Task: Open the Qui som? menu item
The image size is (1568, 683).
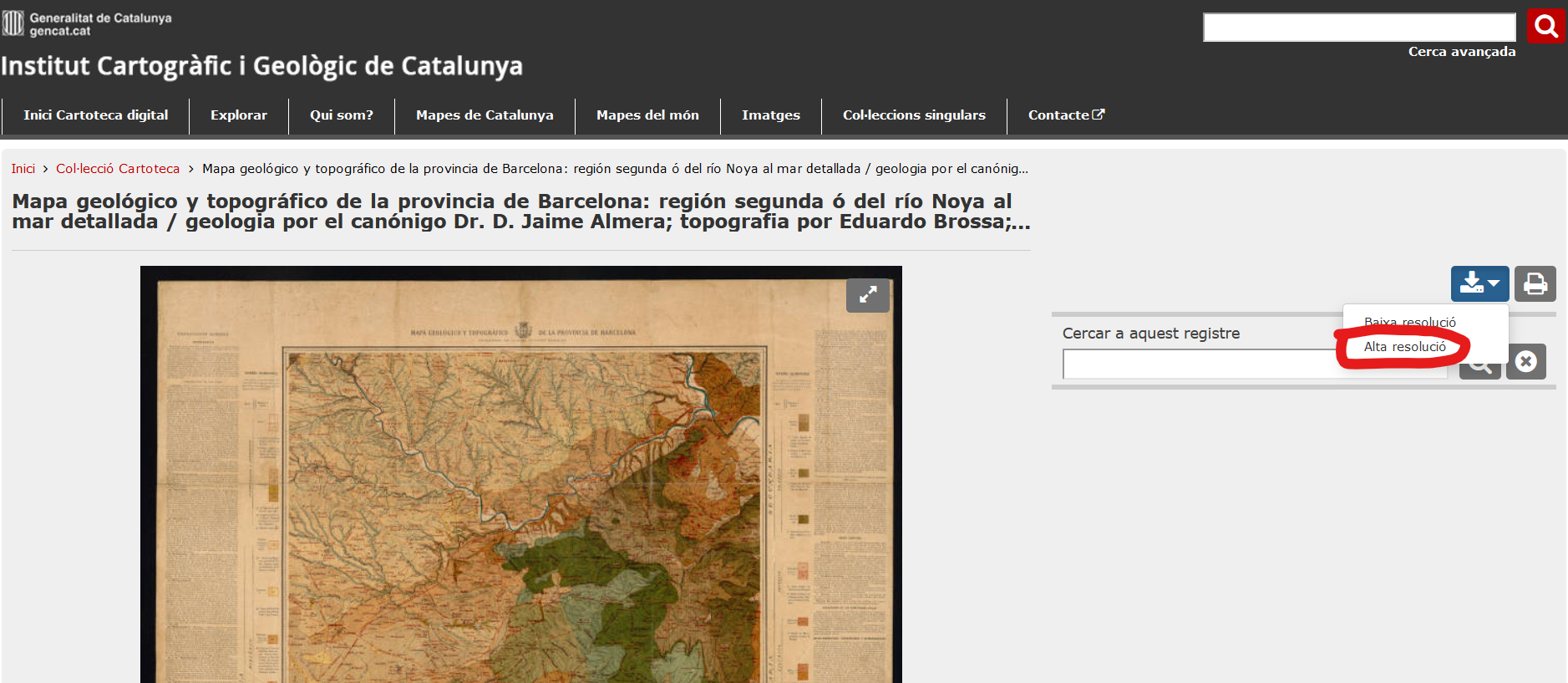Action: [x=342, y=115]
